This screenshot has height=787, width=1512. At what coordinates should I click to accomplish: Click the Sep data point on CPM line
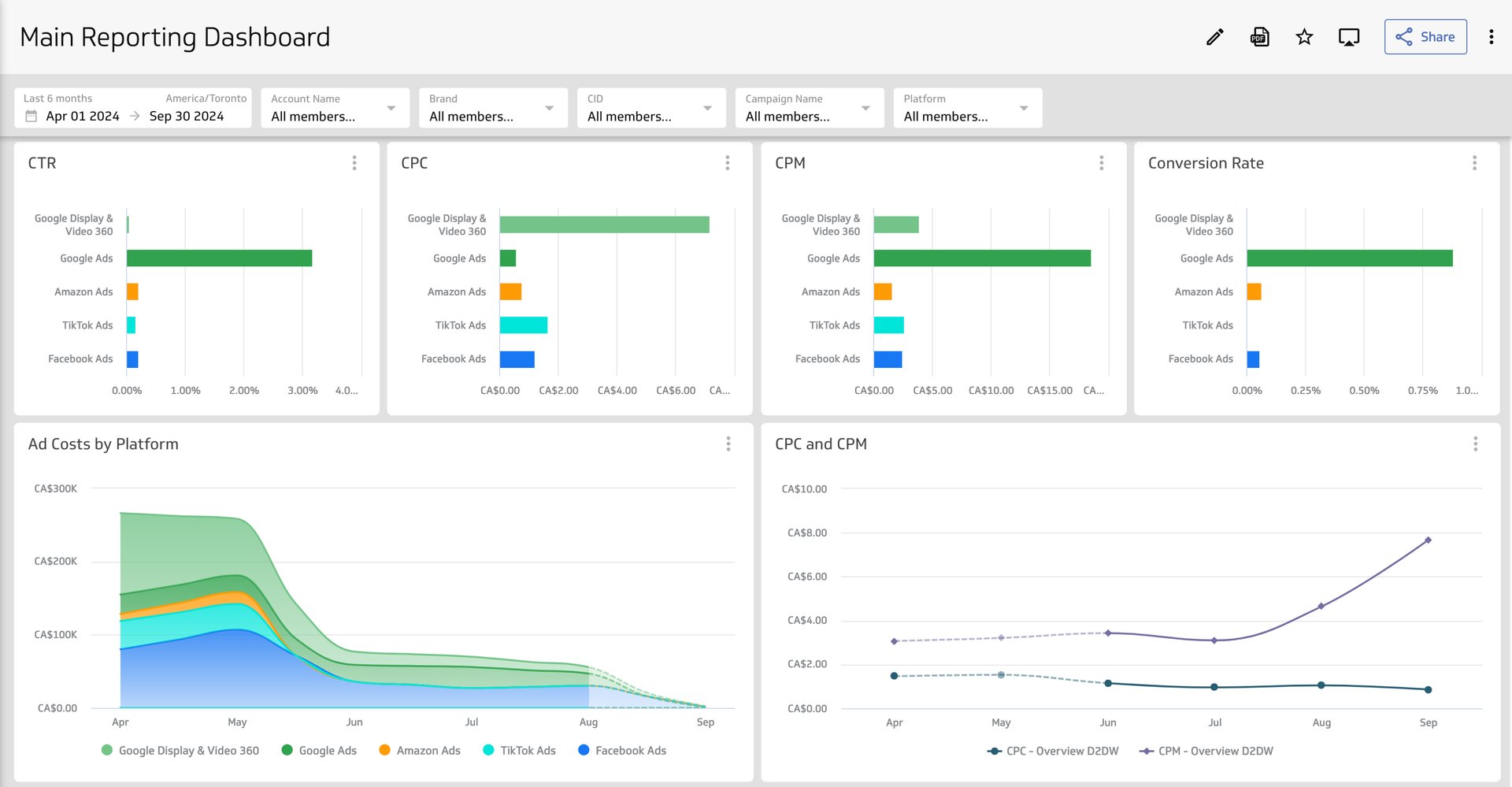(x=1428, y=540)
